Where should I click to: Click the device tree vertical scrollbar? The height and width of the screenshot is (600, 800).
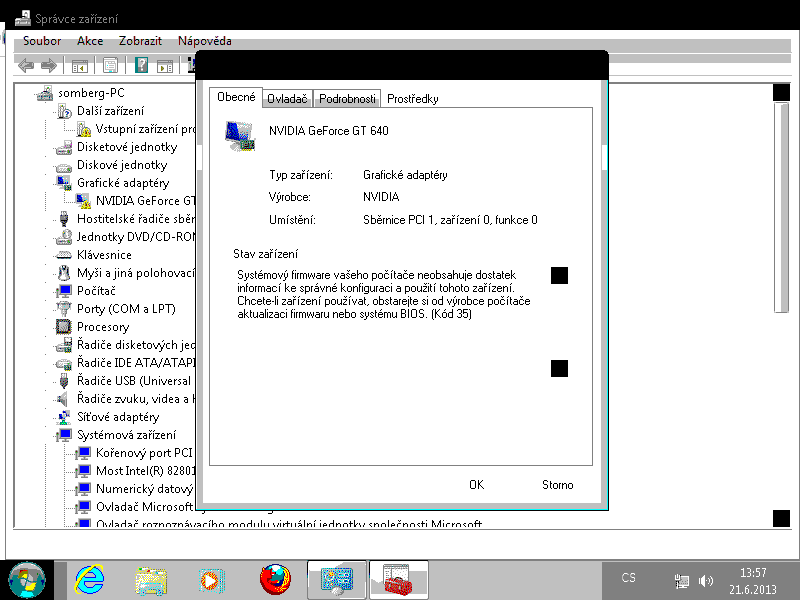pos(781,305)
